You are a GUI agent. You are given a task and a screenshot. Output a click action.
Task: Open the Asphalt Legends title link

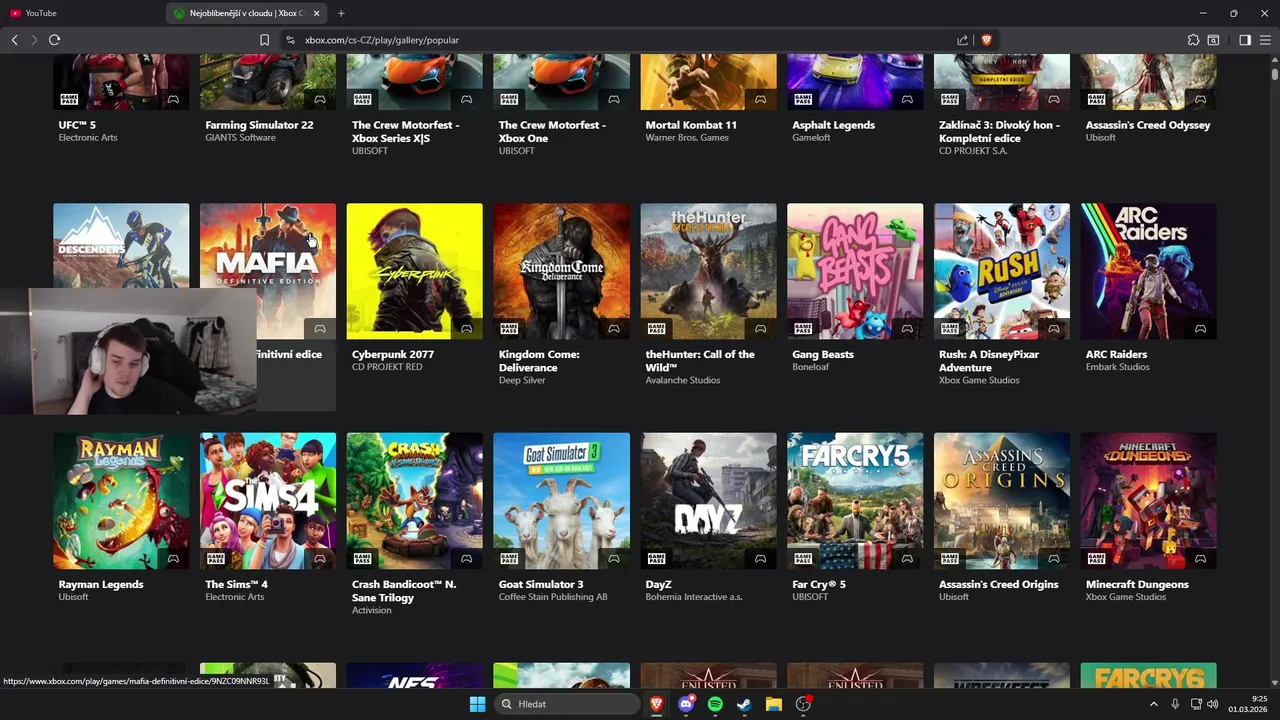[833, 125]
